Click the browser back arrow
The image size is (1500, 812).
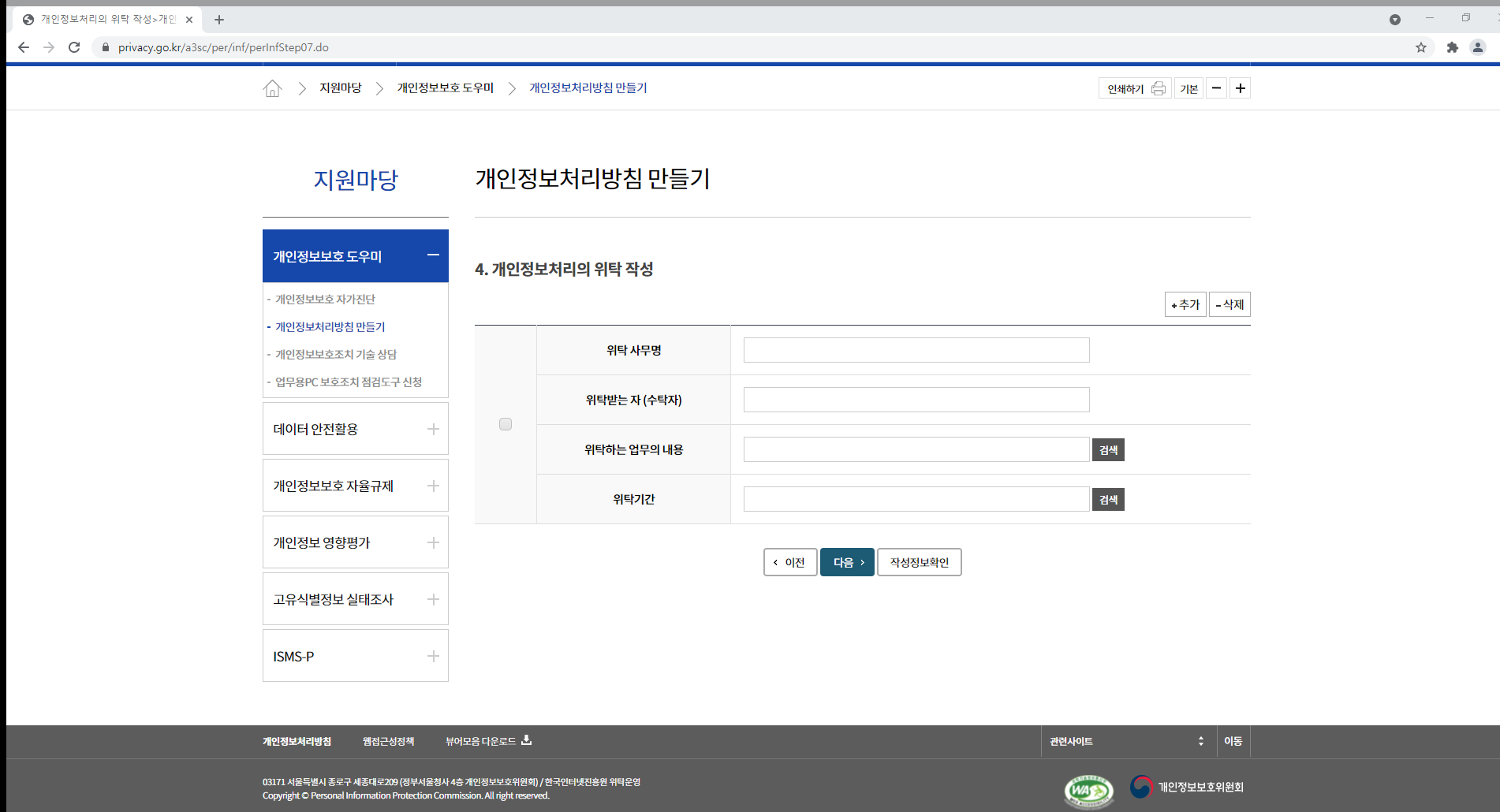coord(24,47)
